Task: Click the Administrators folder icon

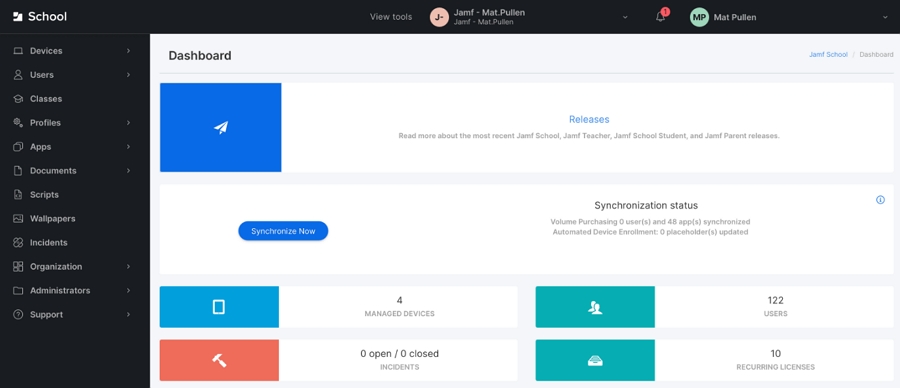Action: 18,290
